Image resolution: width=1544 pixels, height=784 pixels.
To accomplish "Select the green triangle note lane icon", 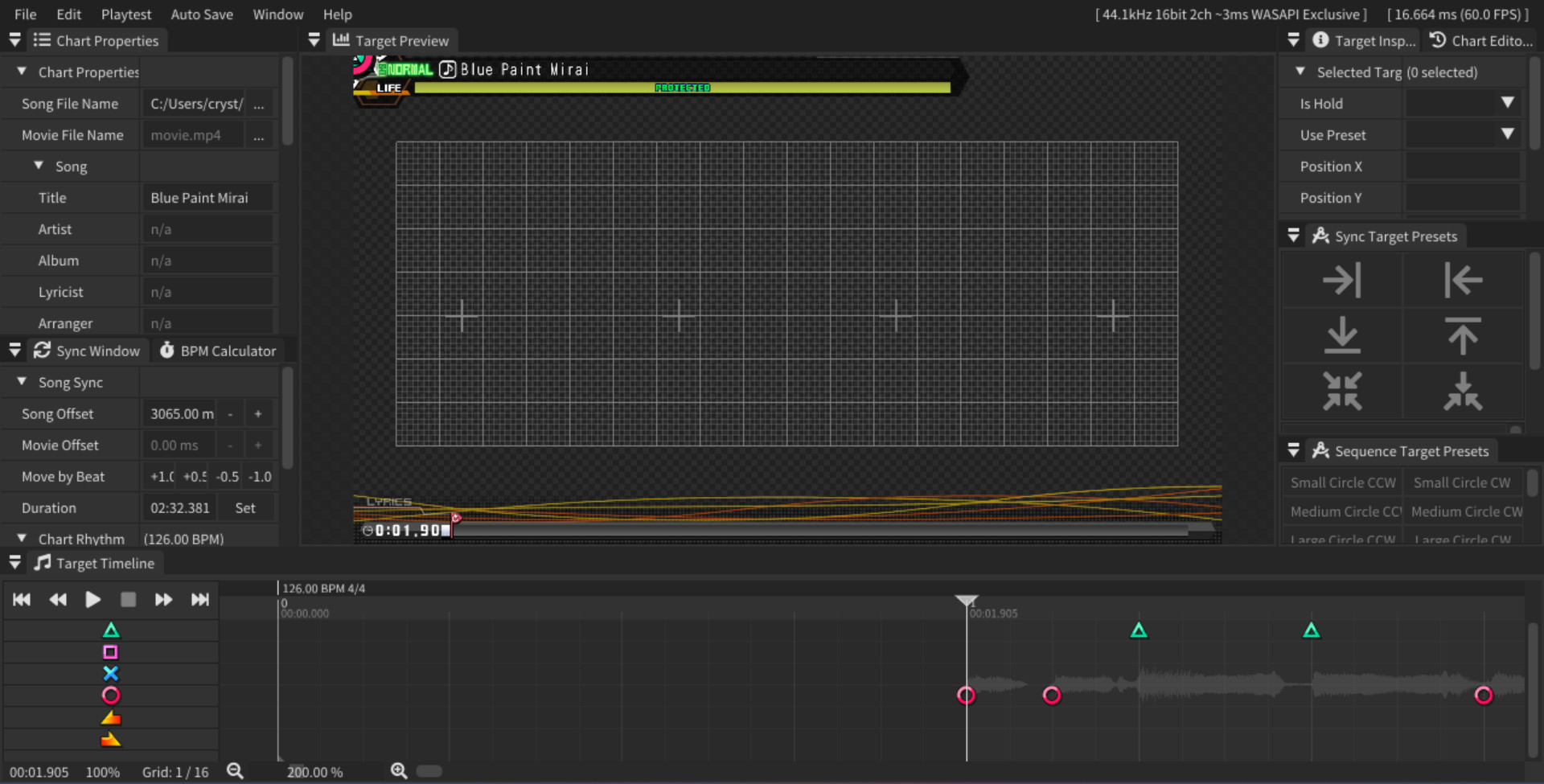I will (111, 630).
